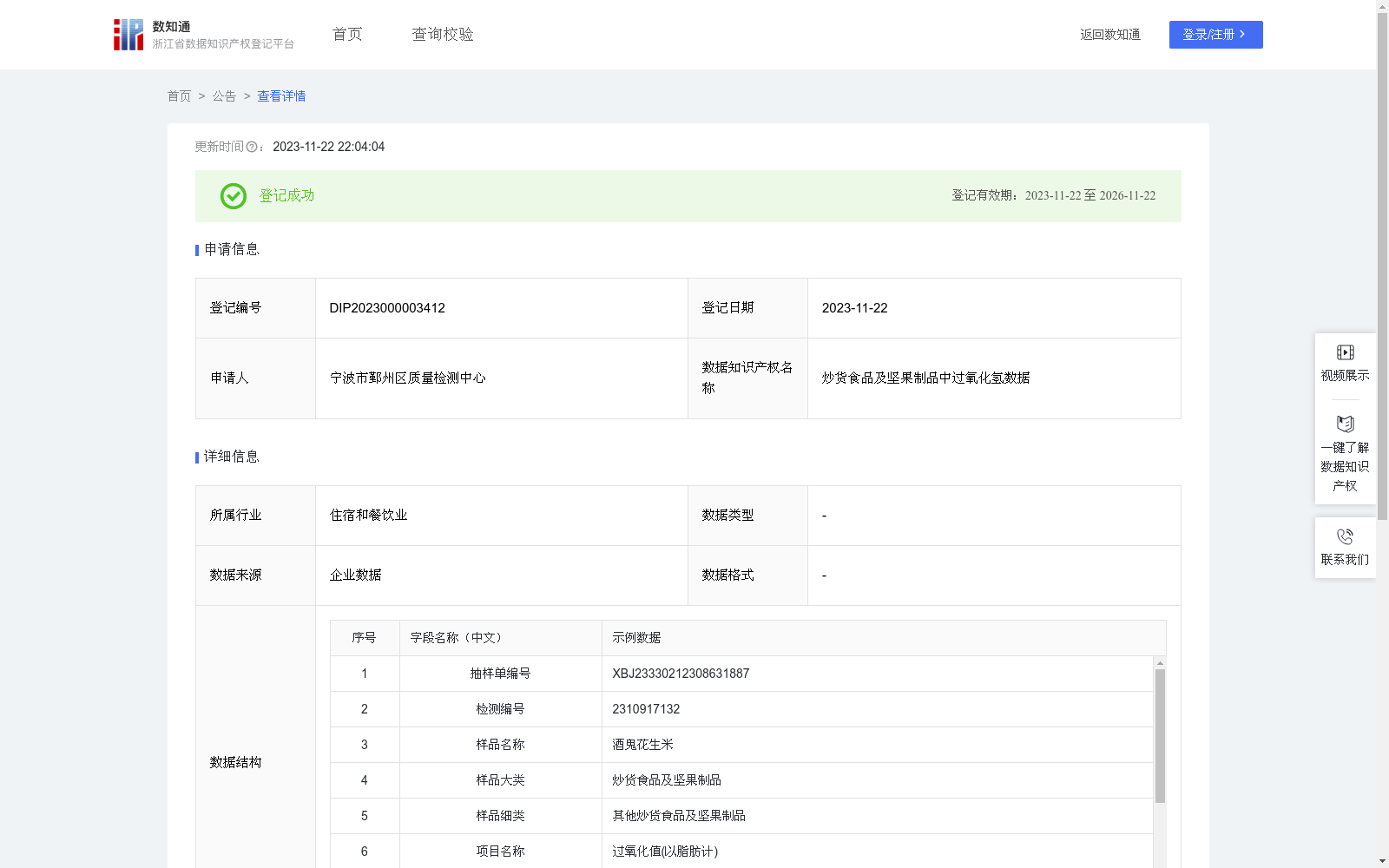Go to 首页 in the breadcrumb
This screenshot has height=868, width=1389.
179,96
